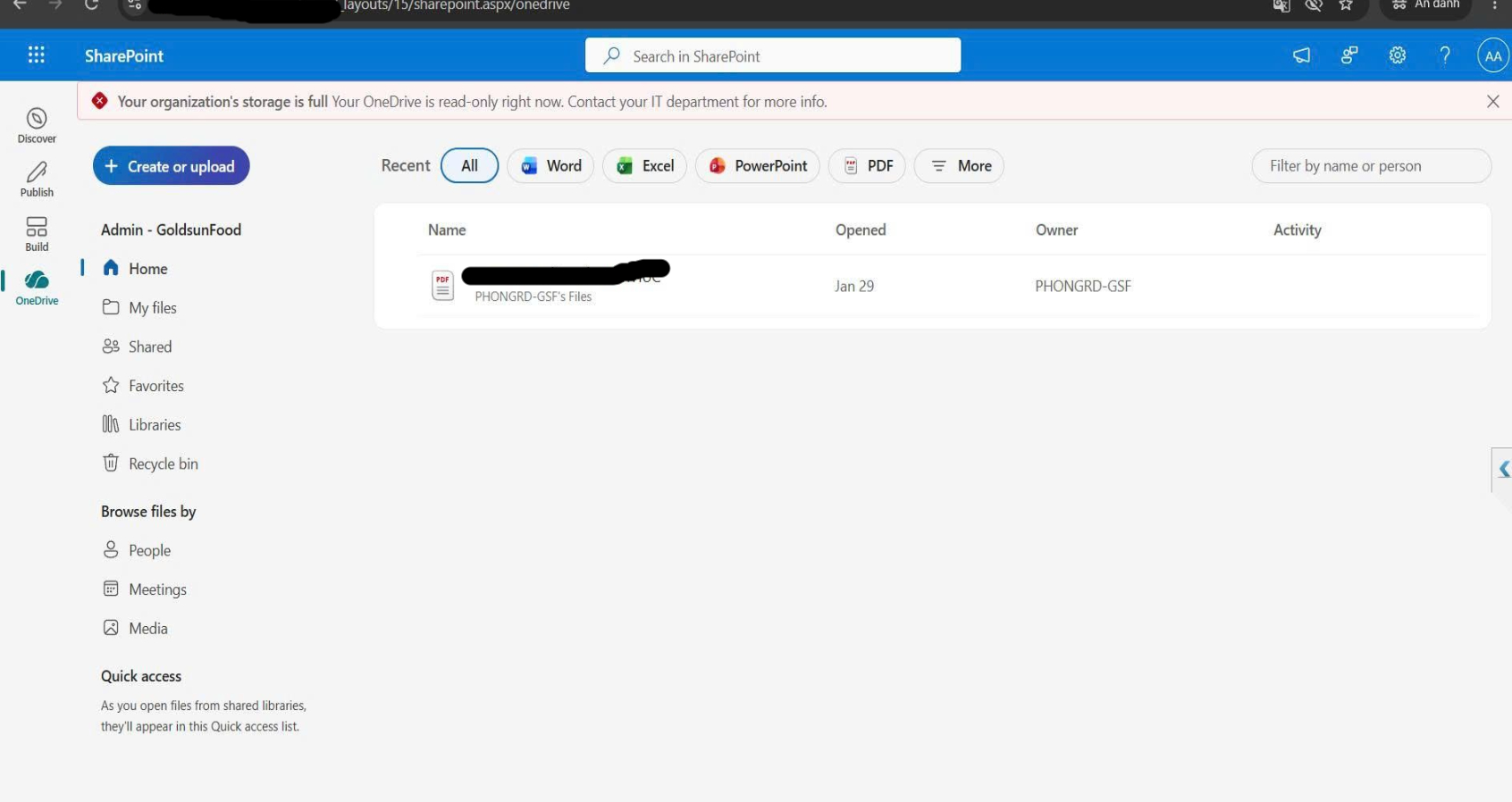Open Libraries
Screen dimensions: 1512x802
pyautogui.click(x=154, y=425)
